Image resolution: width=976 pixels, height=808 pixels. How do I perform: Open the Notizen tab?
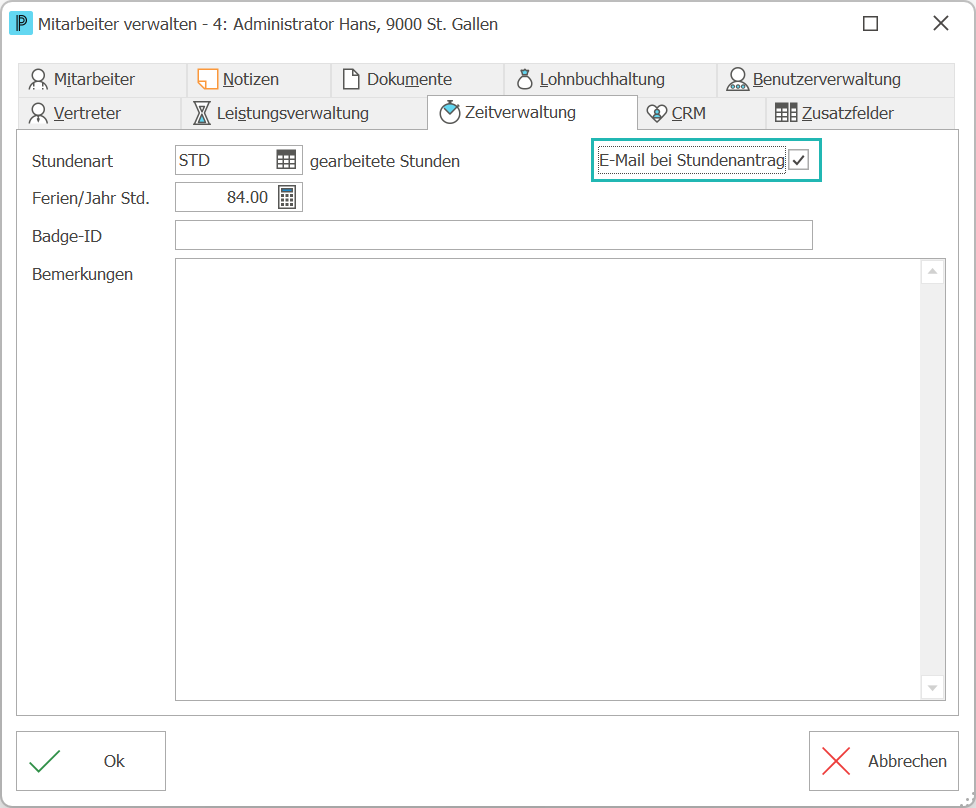(x=258, y=80)
